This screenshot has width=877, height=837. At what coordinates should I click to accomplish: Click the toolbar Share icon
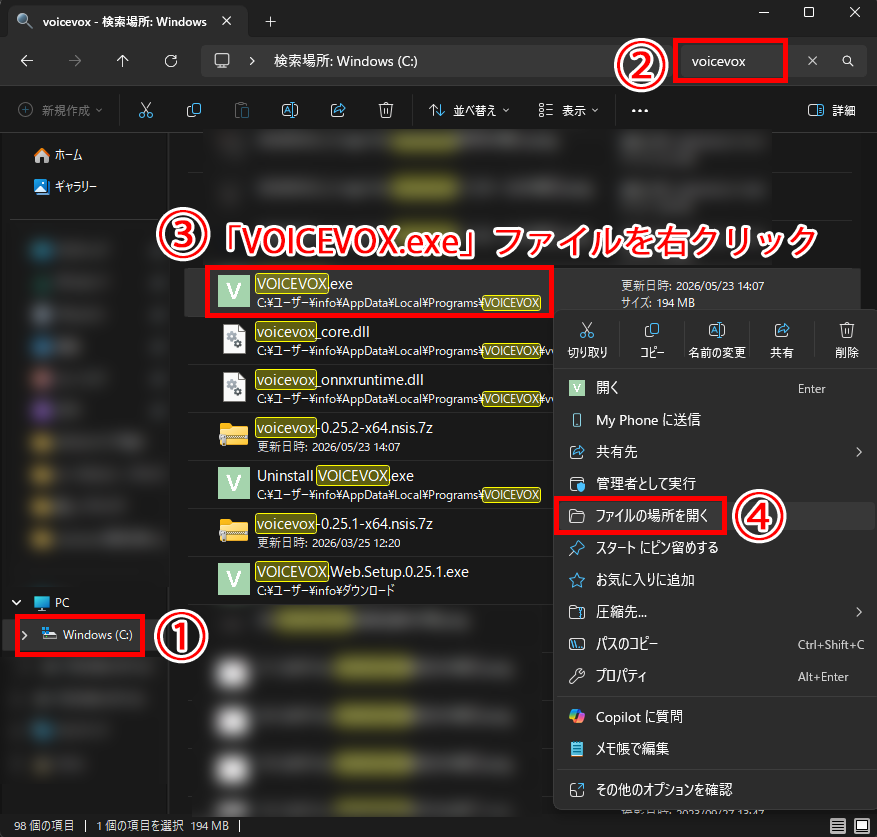338,110
